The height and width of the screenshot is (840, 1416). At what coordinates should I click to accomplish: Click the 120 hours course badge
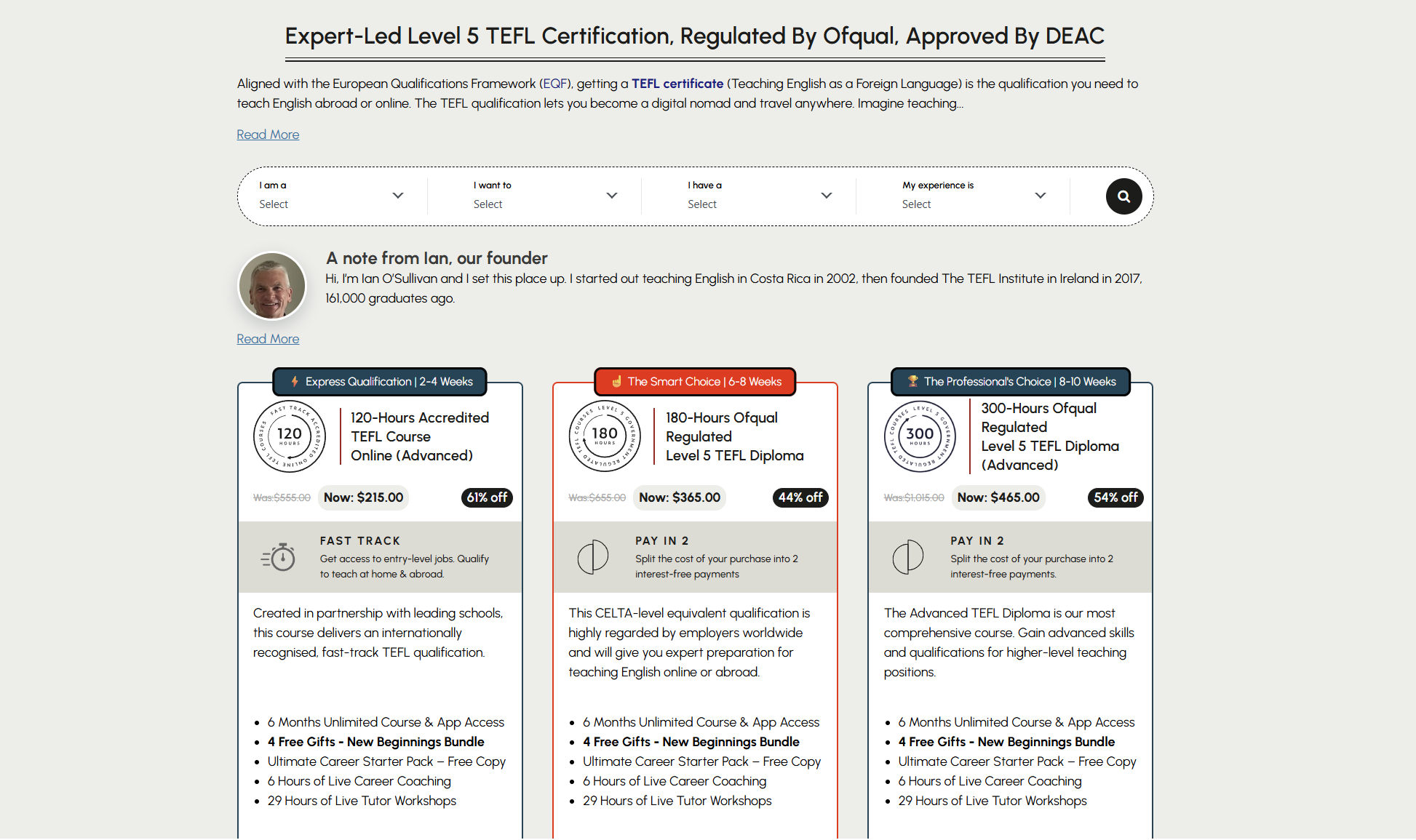(290, 436)
